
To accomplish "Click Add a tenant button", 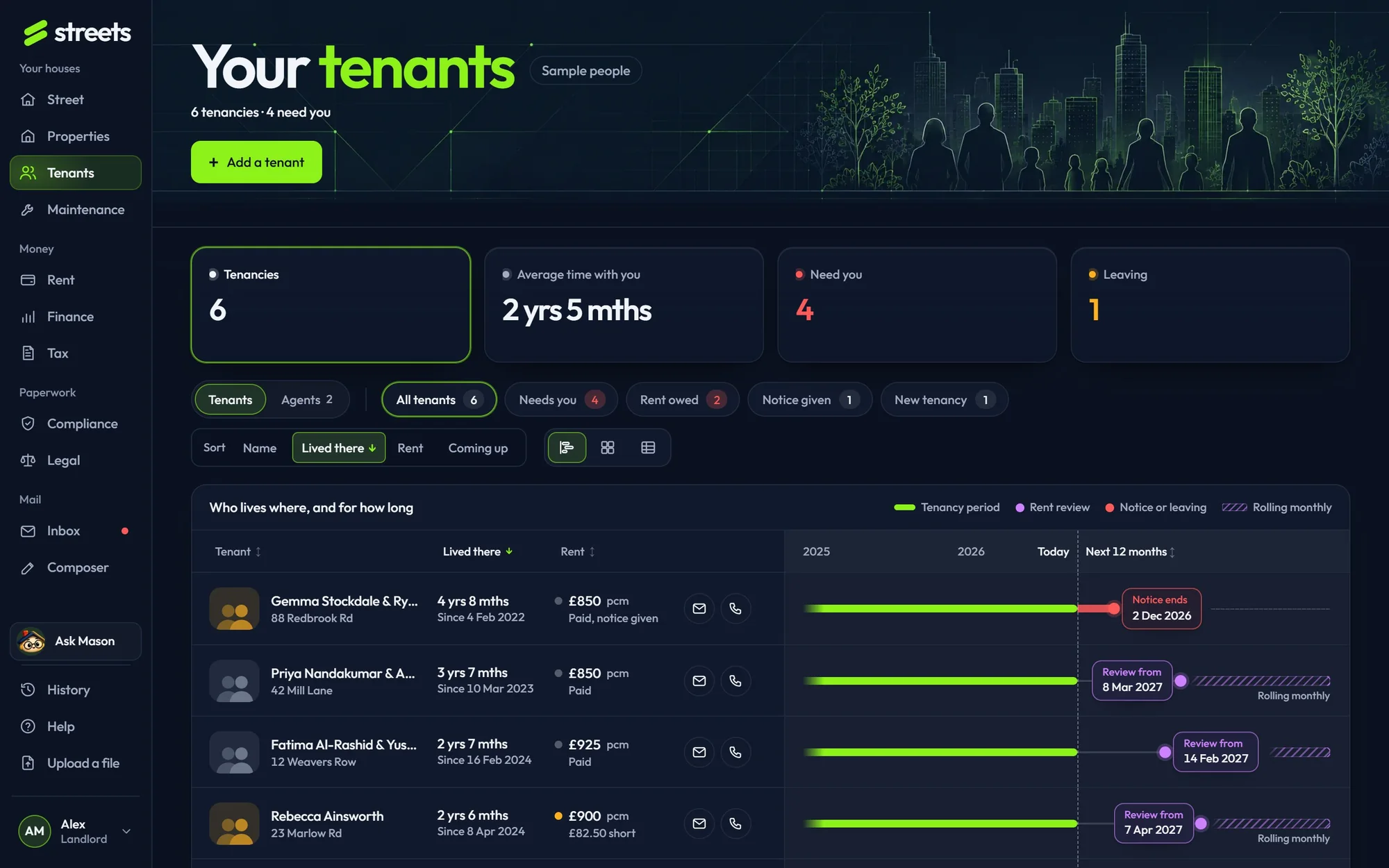I will coord(256,162).
